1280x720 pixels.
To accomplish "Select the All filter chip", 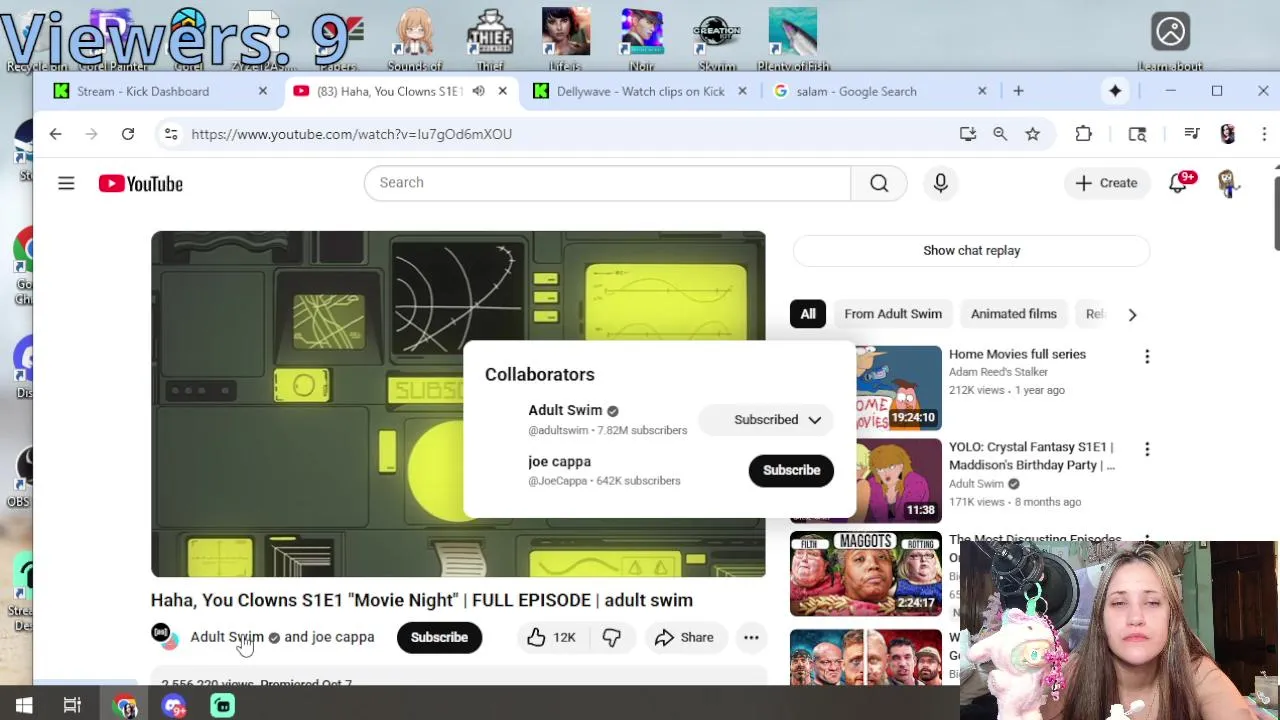I will pos(808,314).
